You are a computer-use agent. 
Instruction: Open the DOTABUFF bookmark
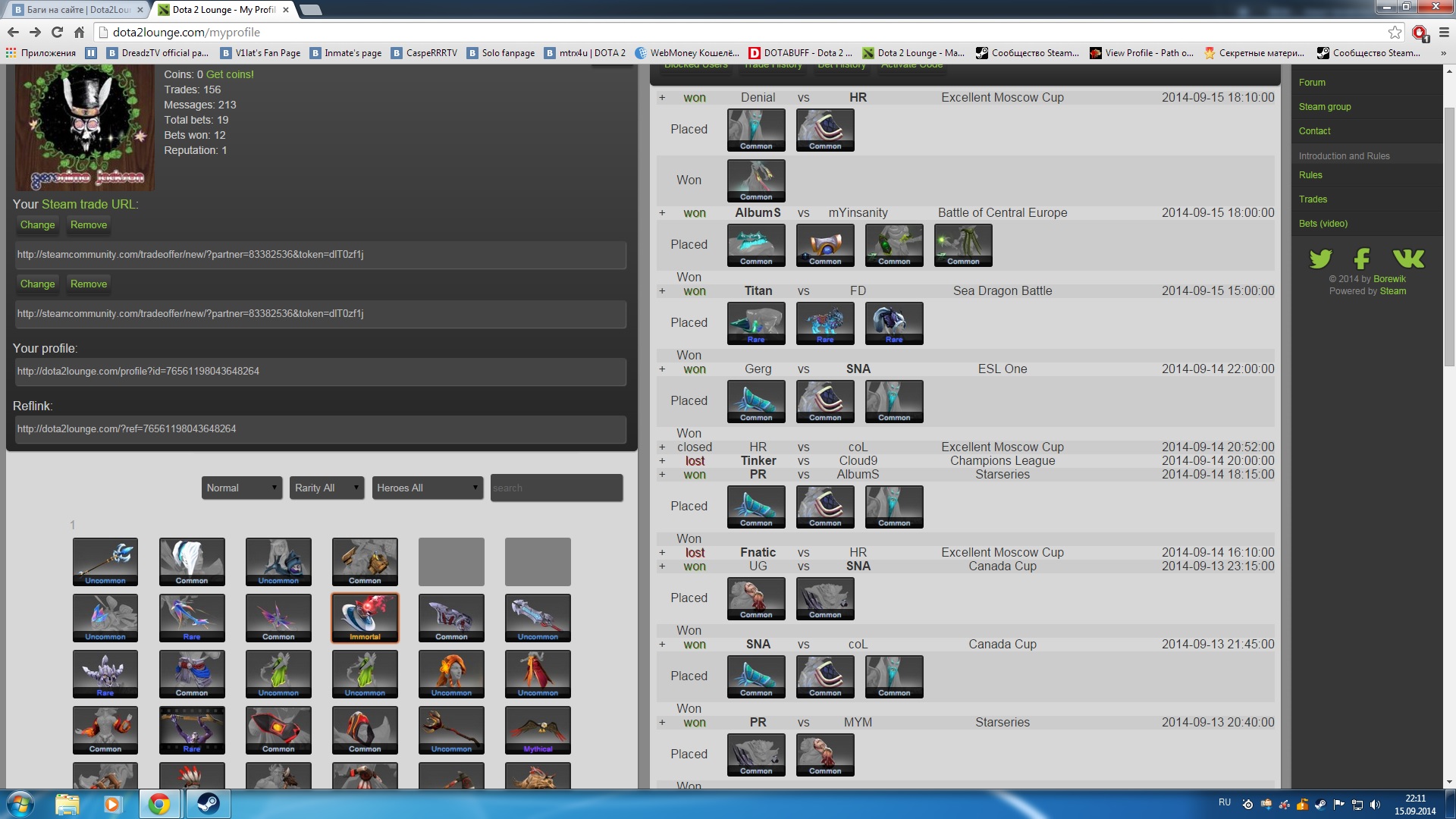(801, 53)
